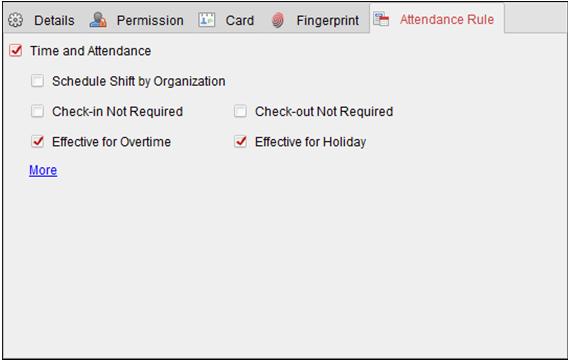Go to the Fingerprint tab
This screenshot has height=361, width=569.
point(328,21)
